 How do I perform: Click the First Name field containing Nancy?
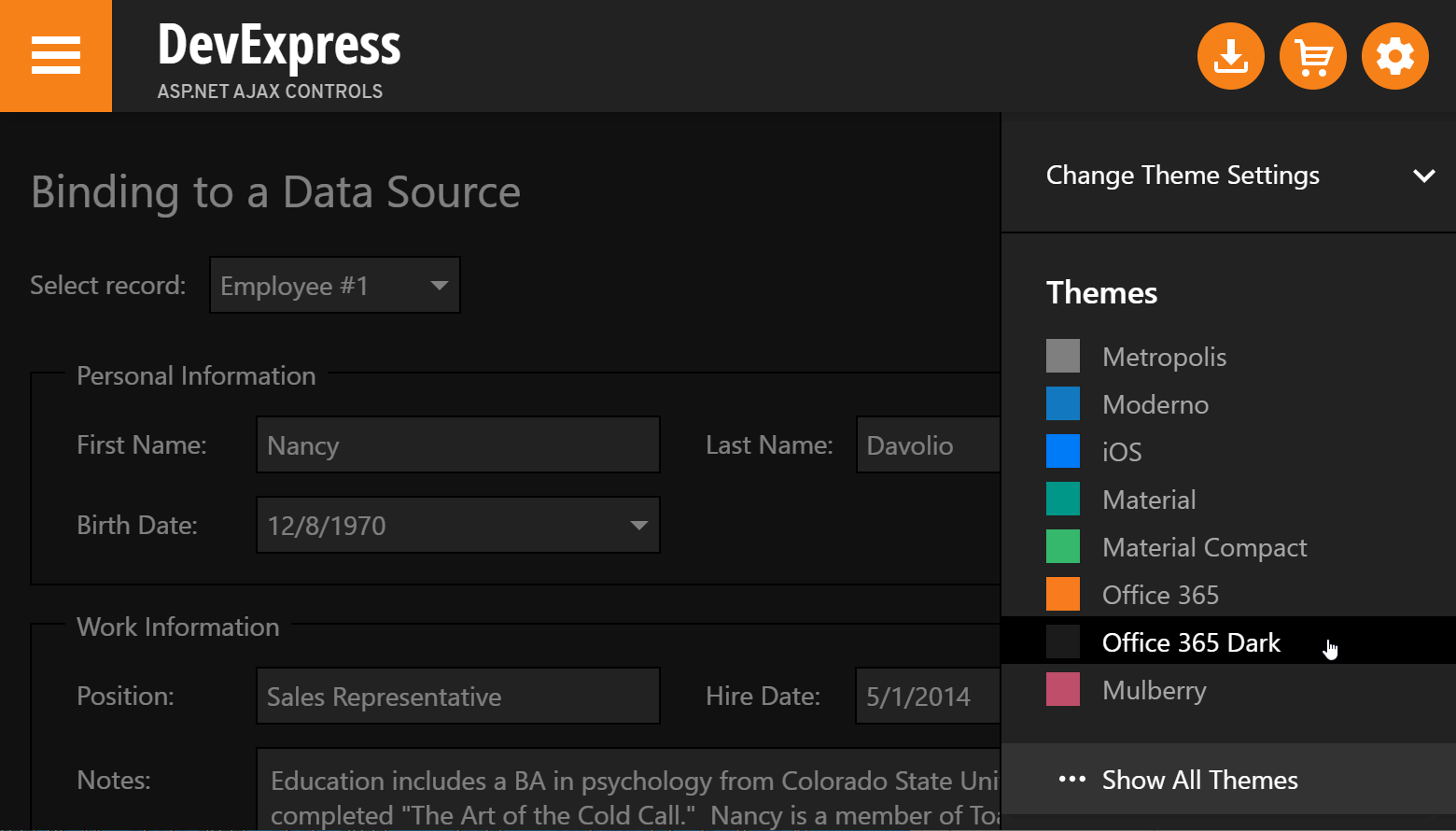458,444
